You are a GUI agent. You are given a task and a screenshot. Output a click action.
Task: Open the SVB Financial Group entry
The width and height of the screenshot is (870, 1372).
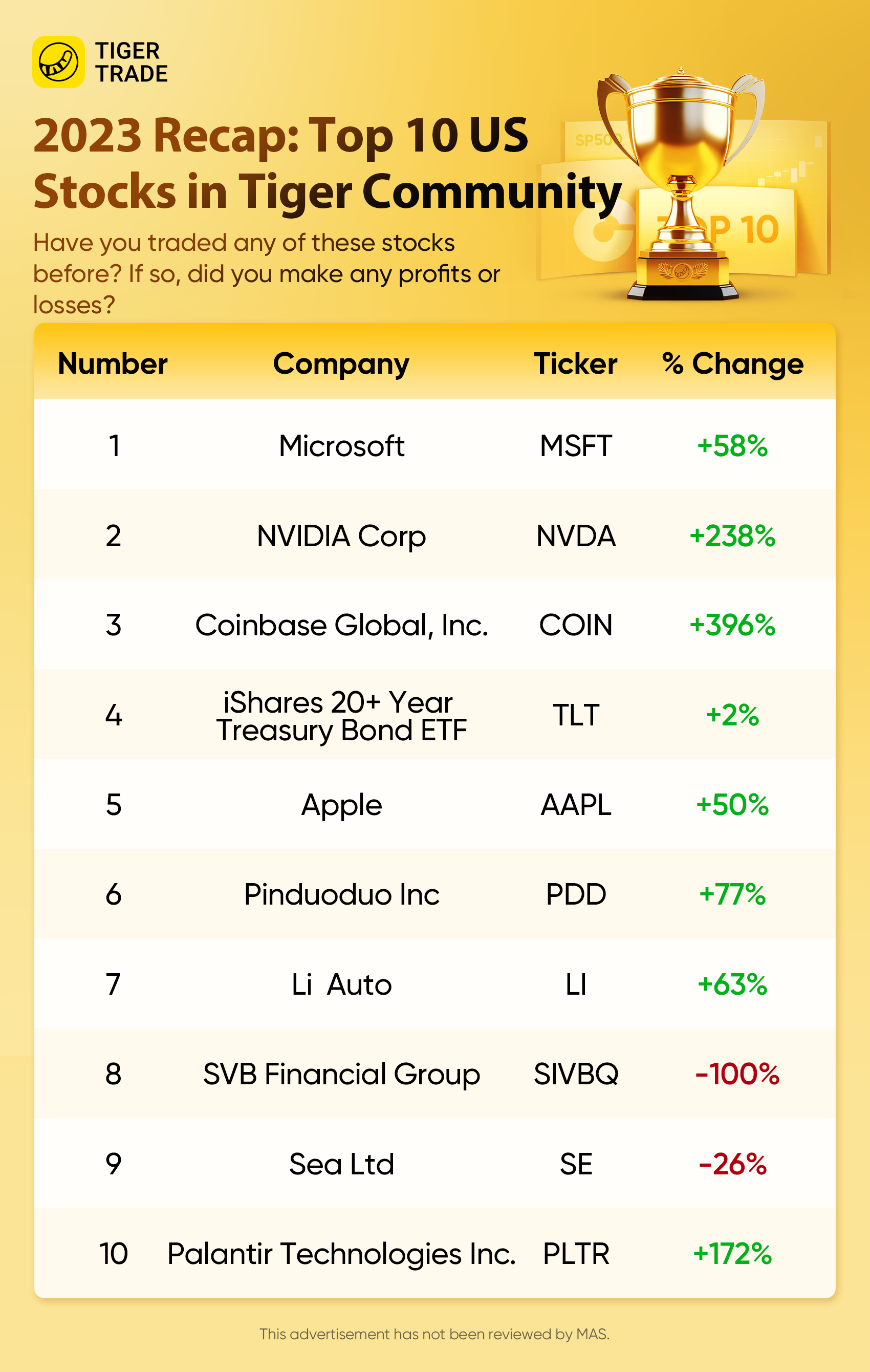341,1074
